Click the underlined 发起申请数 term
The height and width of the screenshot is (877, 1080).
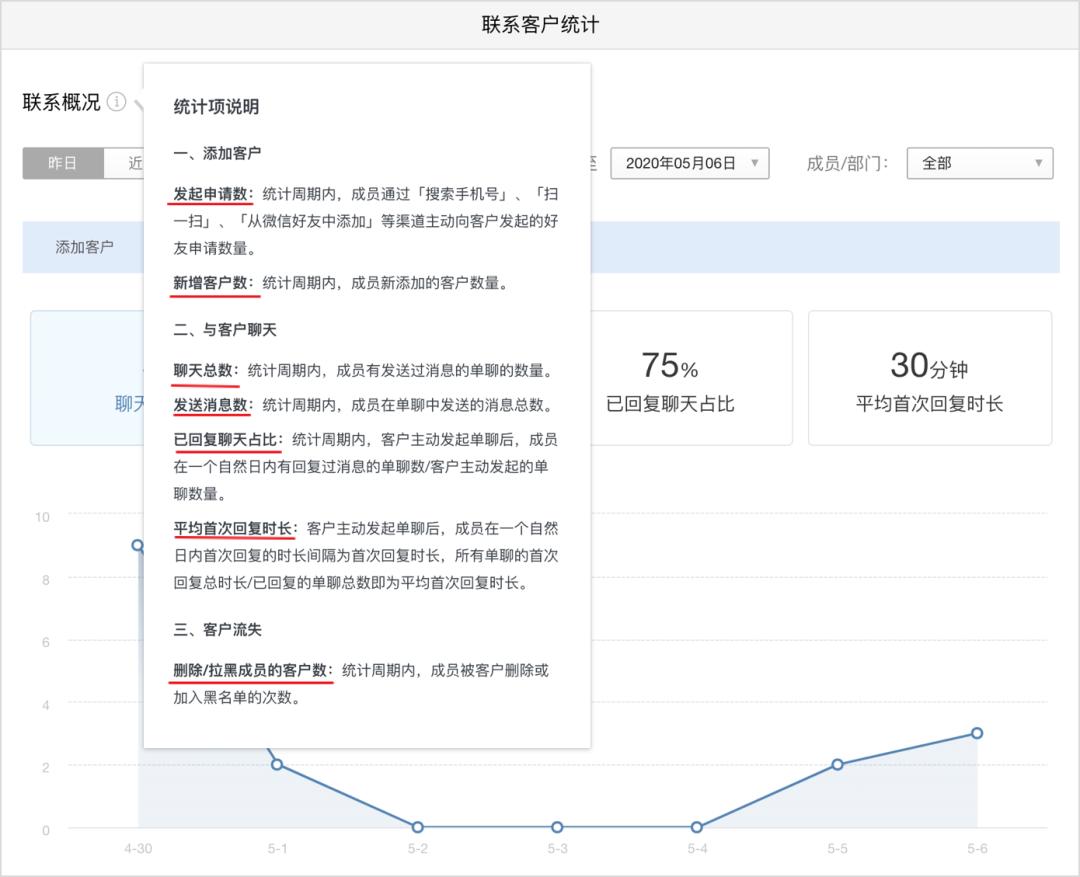pos(210,193)
